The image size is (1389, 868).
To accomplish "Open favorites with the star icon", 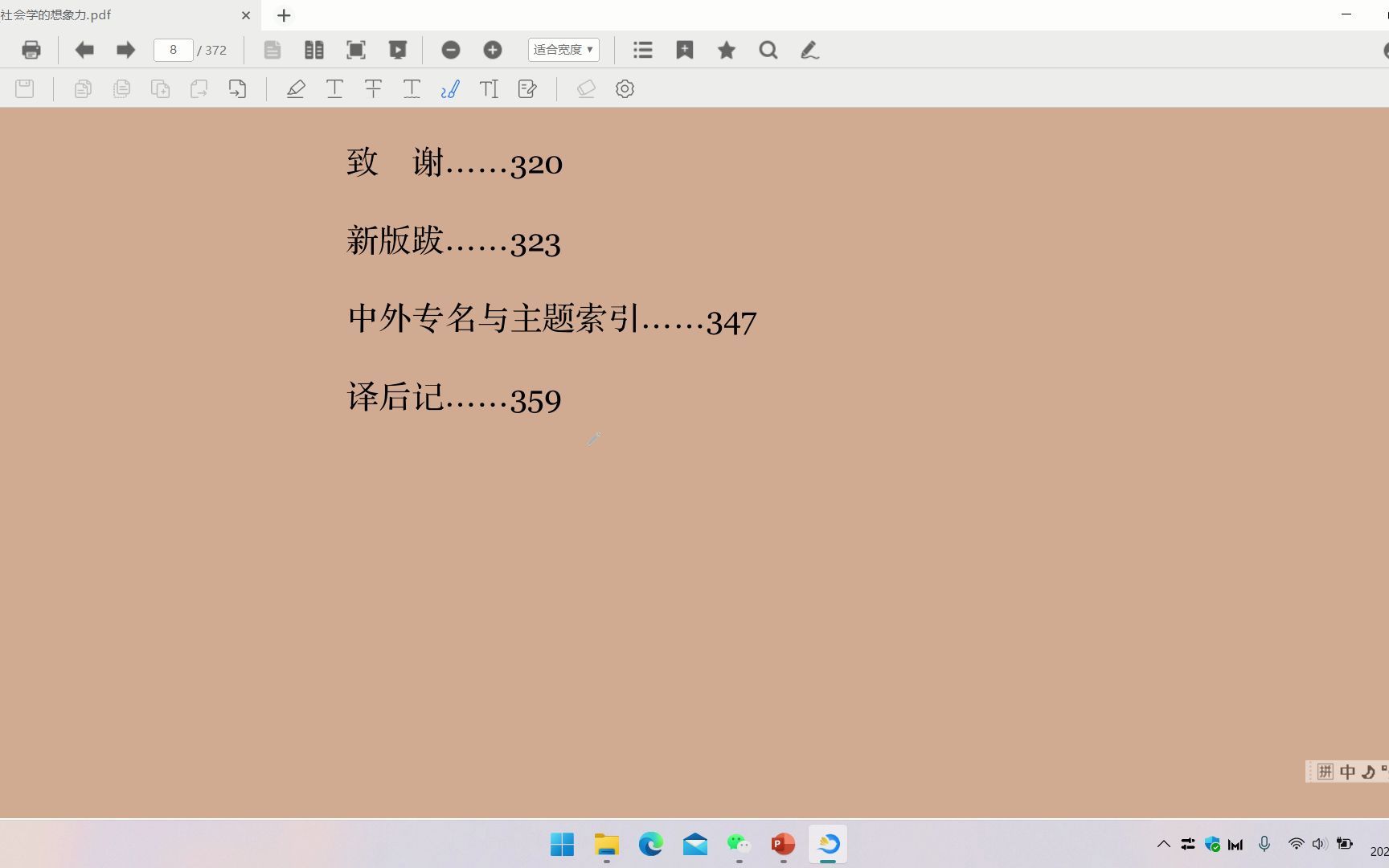I will point(727,50).
